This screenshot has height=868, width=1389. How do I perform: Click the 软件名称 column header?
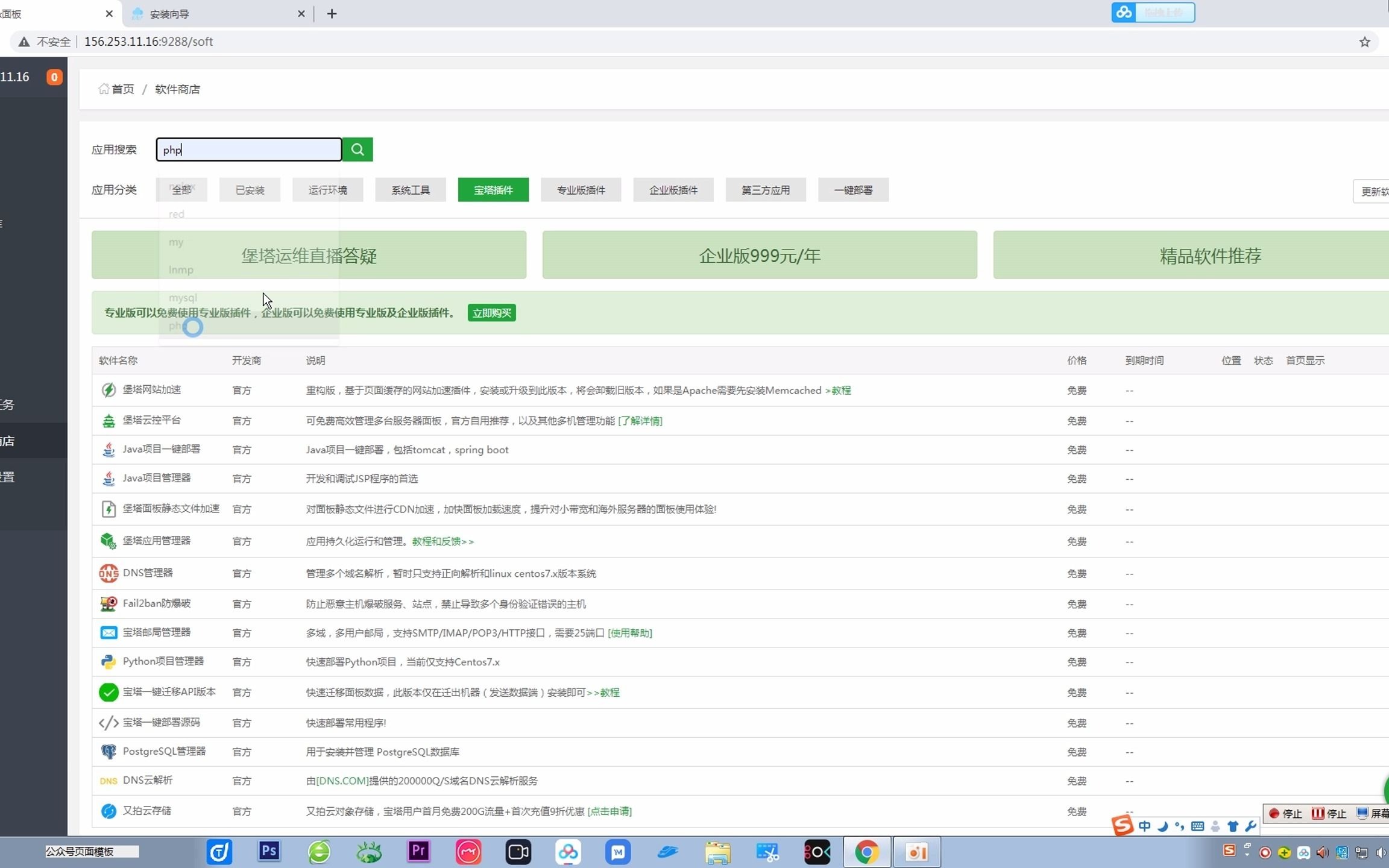coord(118,360)
